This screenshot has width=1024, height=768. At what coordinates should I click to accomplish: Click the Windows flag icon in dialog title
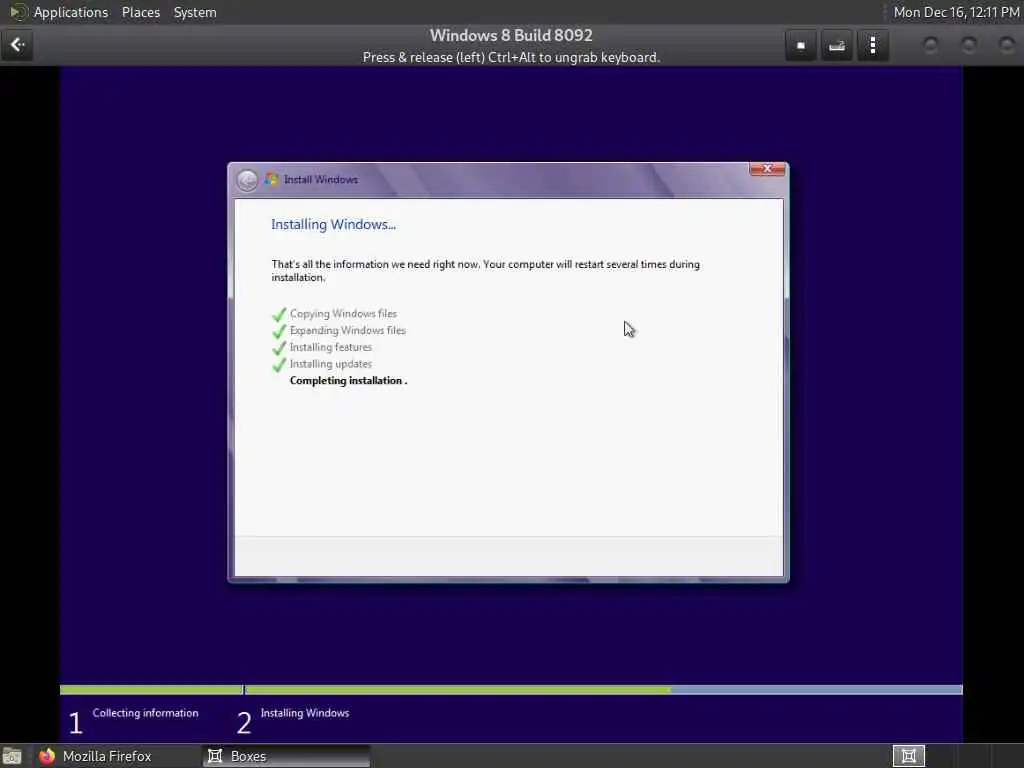tap(272, 179)
